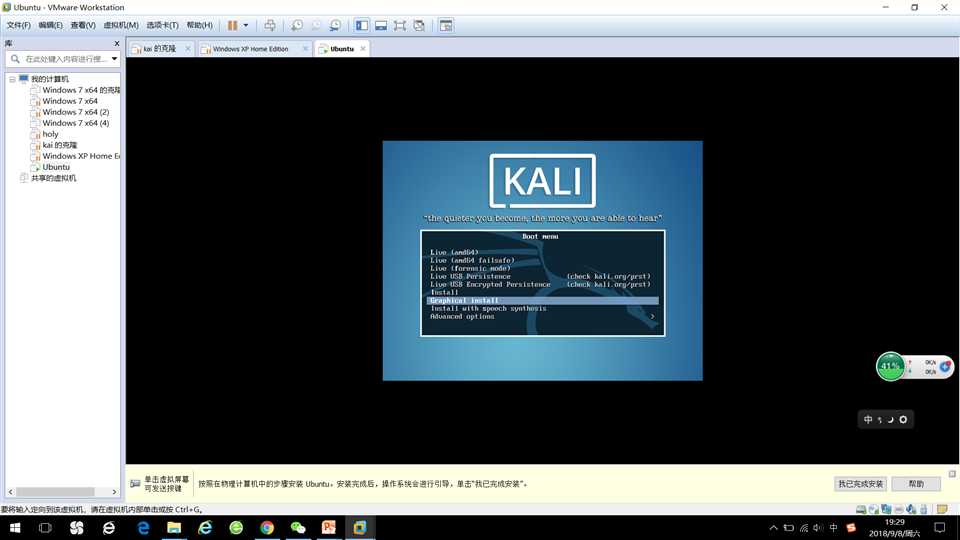Show hidden tray icons chevron
Screen dimensions: 960x540
(x=773, y=527)
